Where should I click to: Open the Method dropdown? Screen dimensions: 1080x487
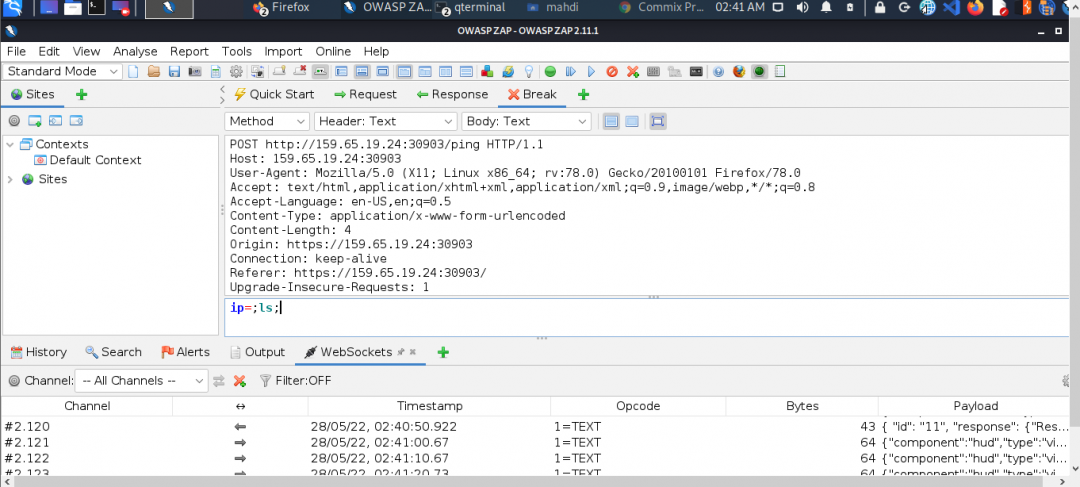coord(267,121)
